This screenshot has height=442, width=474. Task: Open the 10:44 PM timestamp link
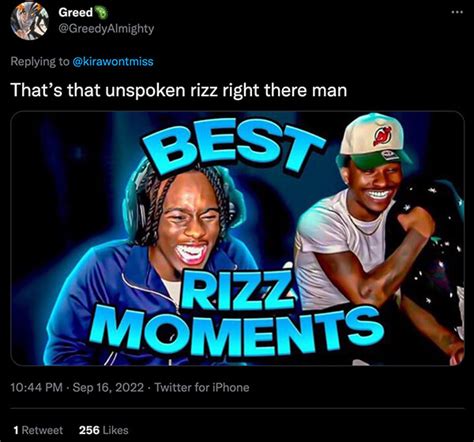tap(37, 388)
